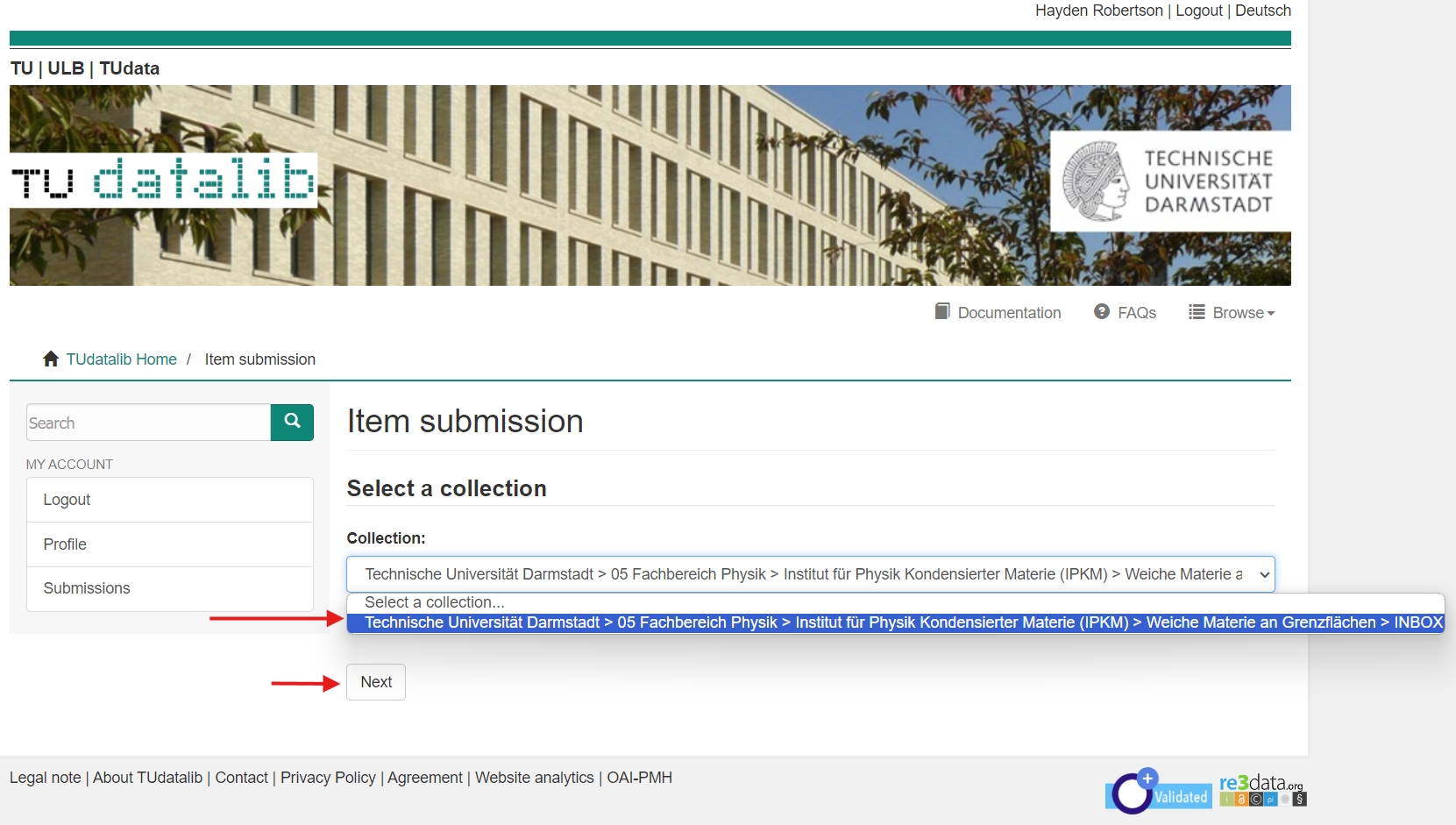The width and height of the screenshot is (1456, 825).
Task: Click the Documentation book icon
Action: [x=942, y=311]
